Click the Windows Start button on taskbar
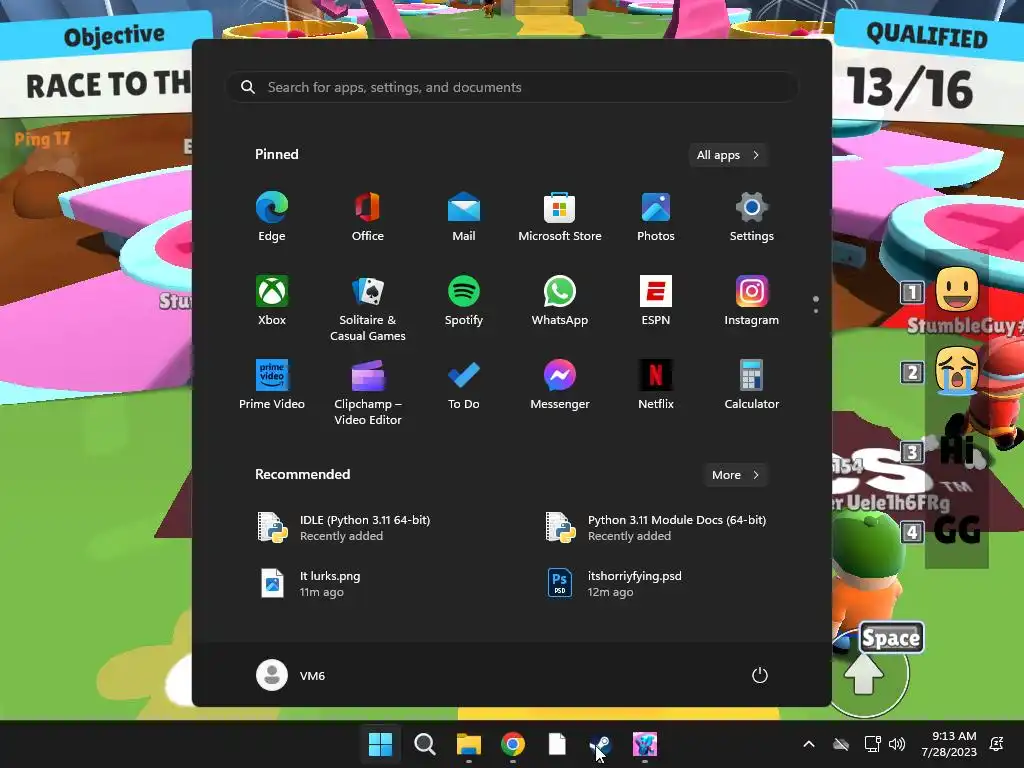Viewport: 1024px width, 768px height. click(x=380, y=744)
